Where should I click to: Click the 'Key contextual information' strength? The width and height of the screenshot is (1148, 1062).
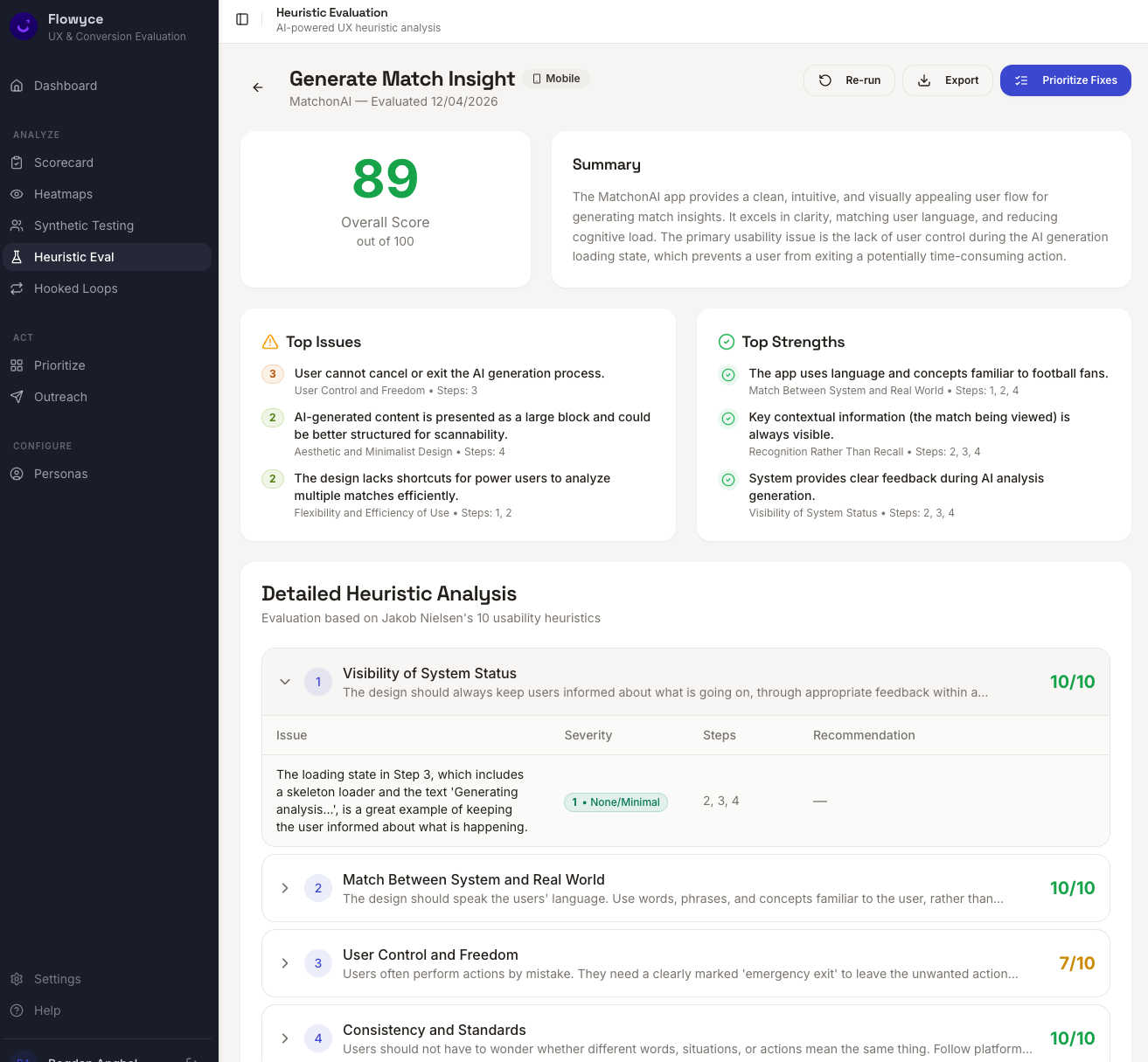(909, 426)
